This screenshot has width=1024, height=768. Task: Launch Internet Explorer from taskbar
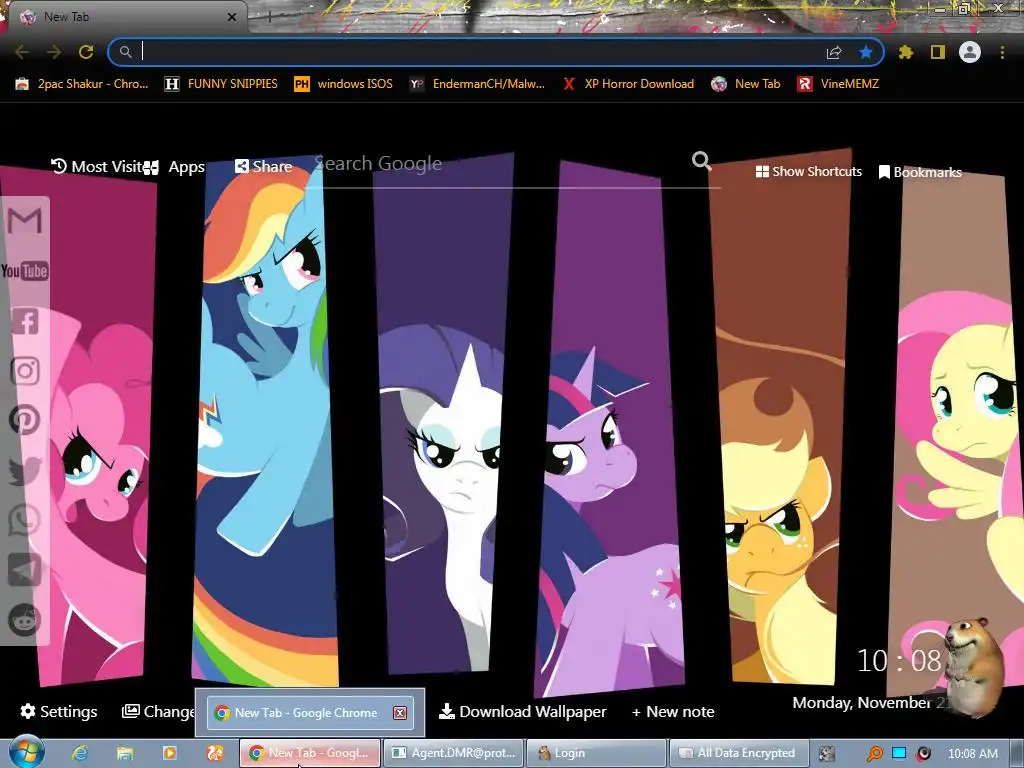tap(80, 753)
